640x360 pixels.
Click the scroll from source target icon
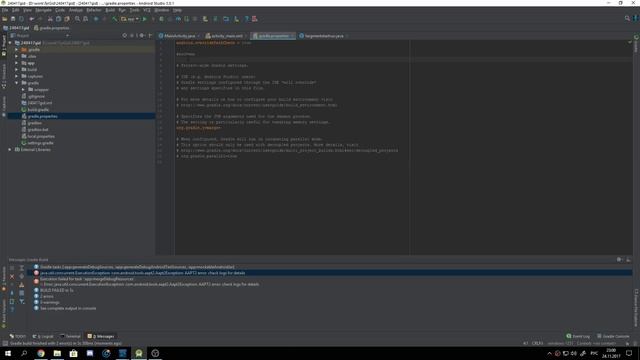click(x=124, y=36)
